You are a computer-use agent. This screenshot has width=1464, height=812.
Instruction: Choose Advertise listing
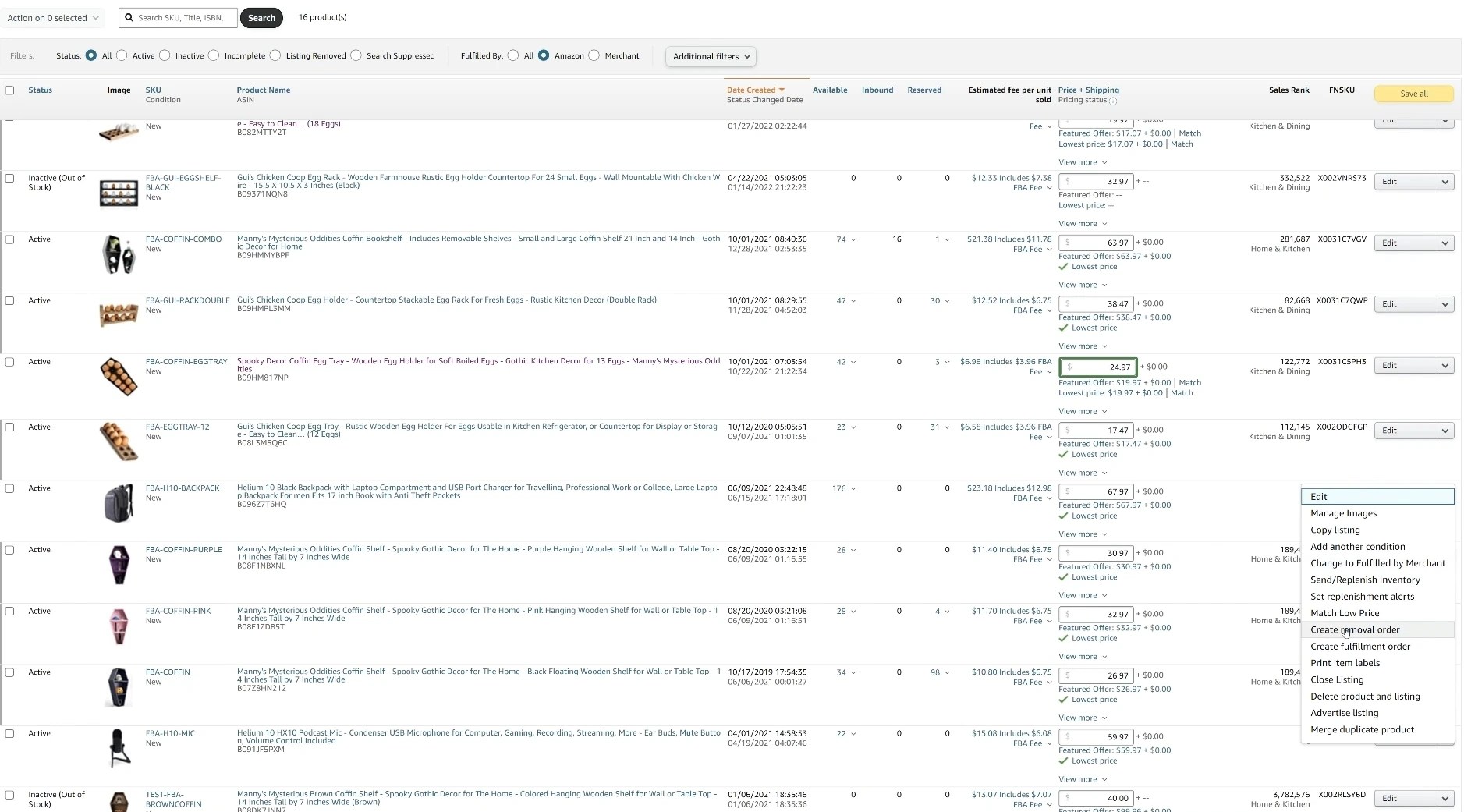tap(1377, 713)
